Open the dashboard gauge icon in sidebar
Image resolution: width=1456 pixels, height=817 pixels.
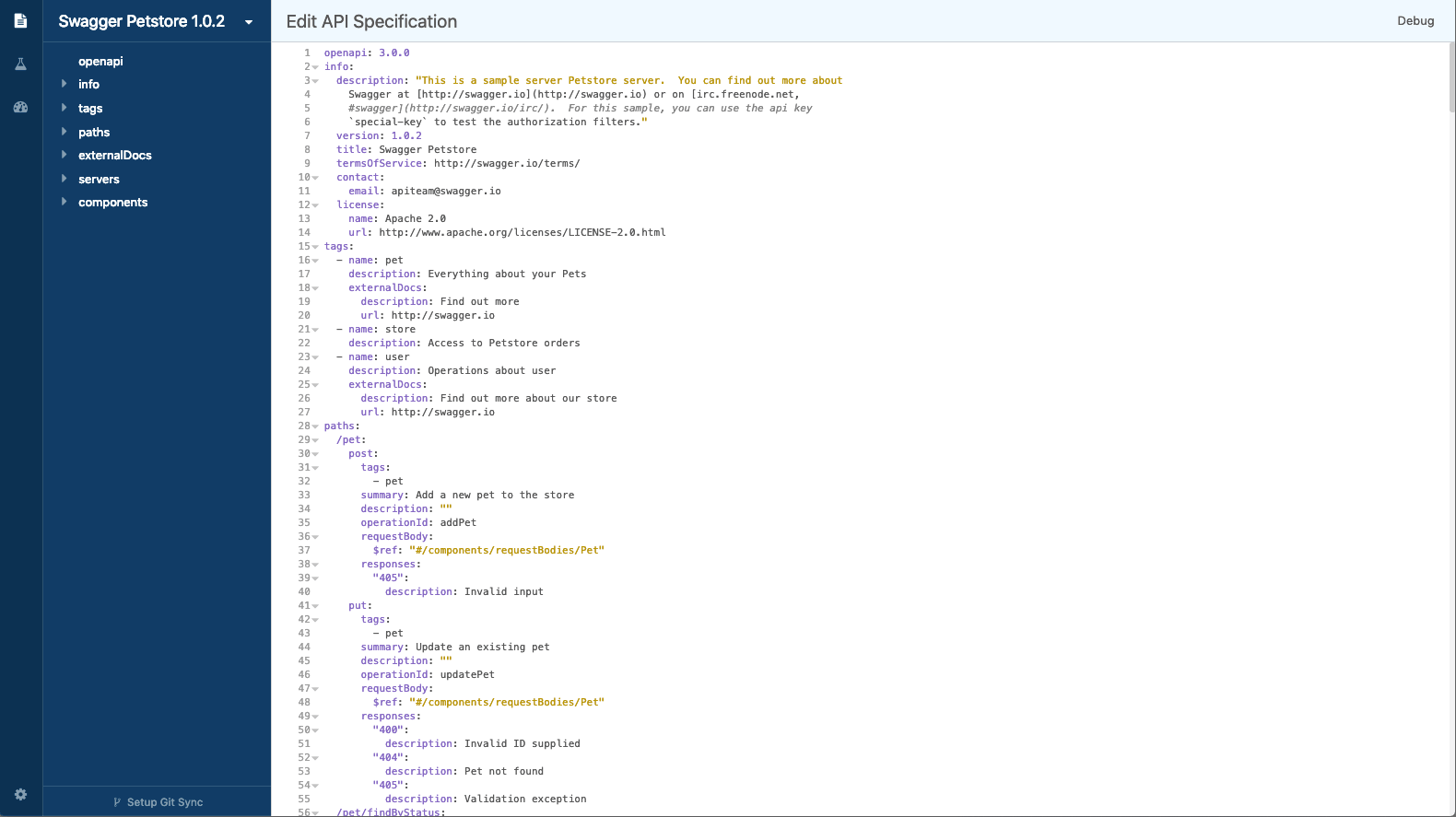20,107
